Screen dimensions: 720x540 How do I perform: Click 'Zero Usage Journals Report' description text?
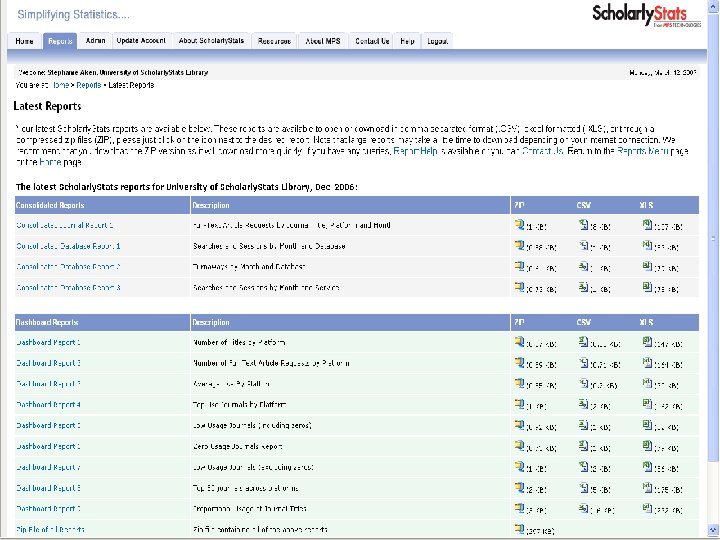[x=237, y=446]
